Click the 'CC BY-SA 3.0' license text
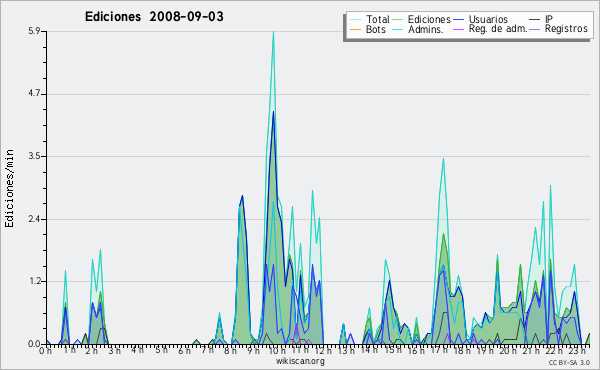600x370 pixels. (569, 362)
